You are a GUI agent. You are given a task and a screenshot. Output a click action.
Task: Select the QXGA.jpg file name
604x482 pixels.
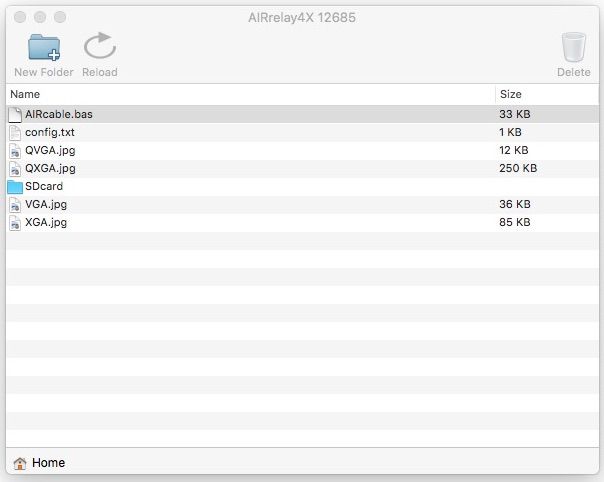click(x=50, y=168)
